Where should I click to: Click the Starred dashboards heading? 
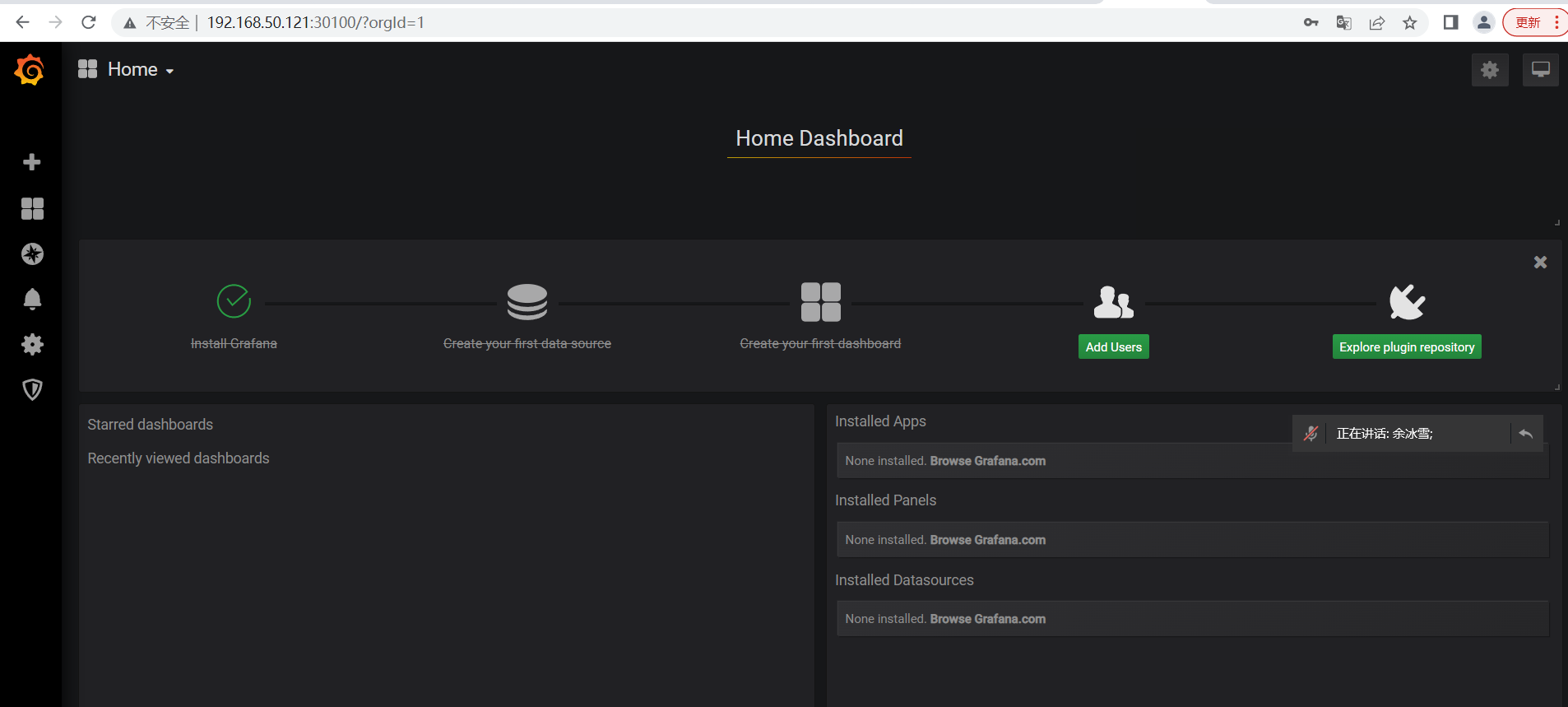[151, 425]
